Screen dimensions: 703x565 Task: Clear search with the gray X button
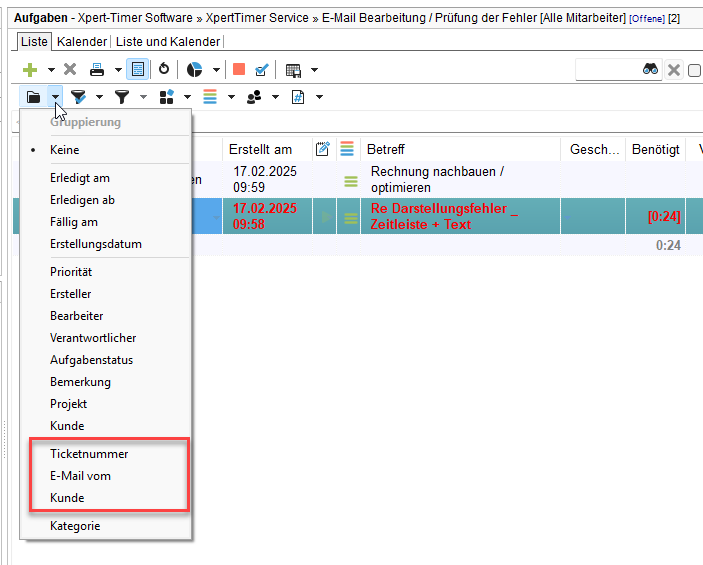674,70
